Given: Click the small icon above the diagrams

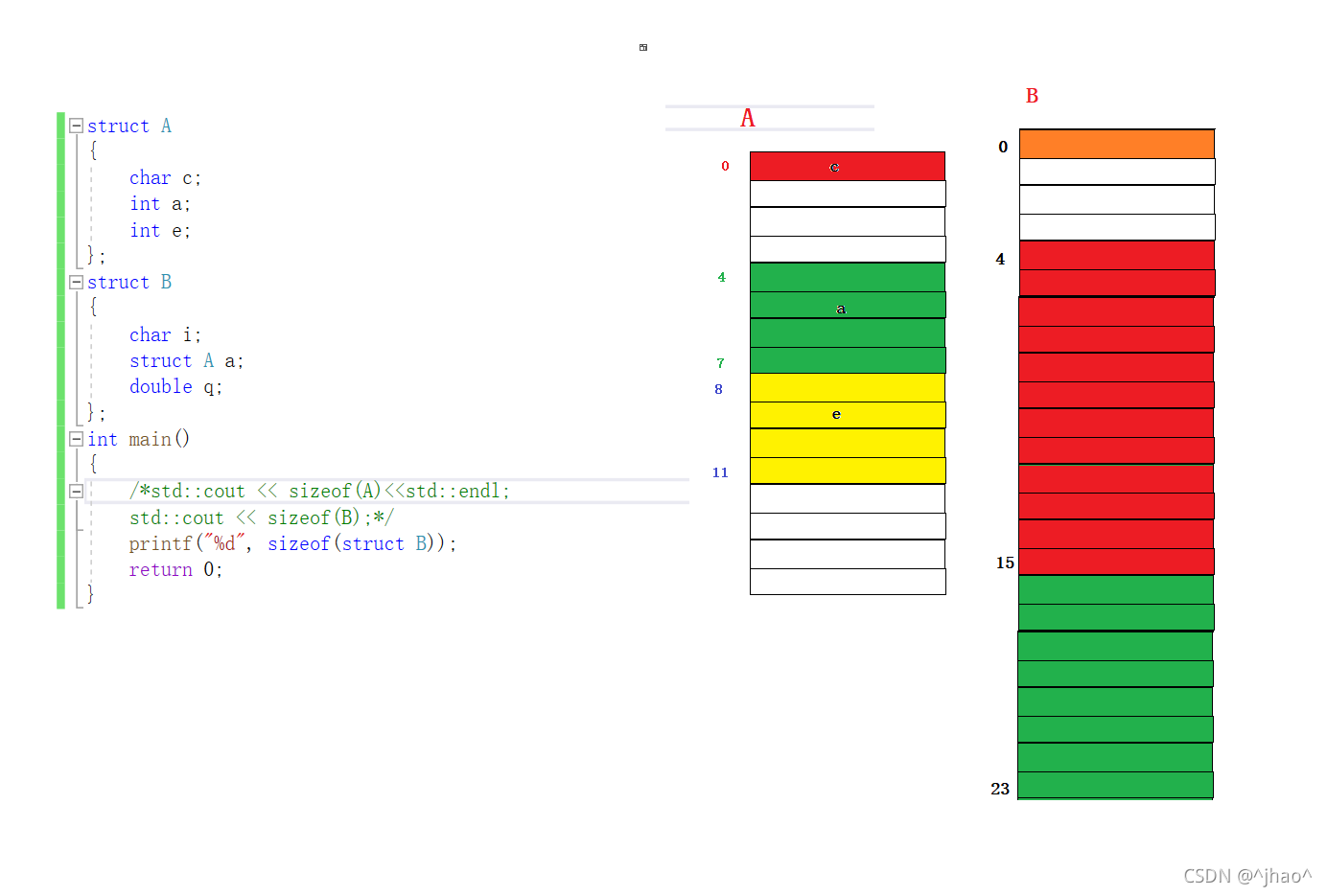Looking at the screenshot, I should tap(643, 47).
